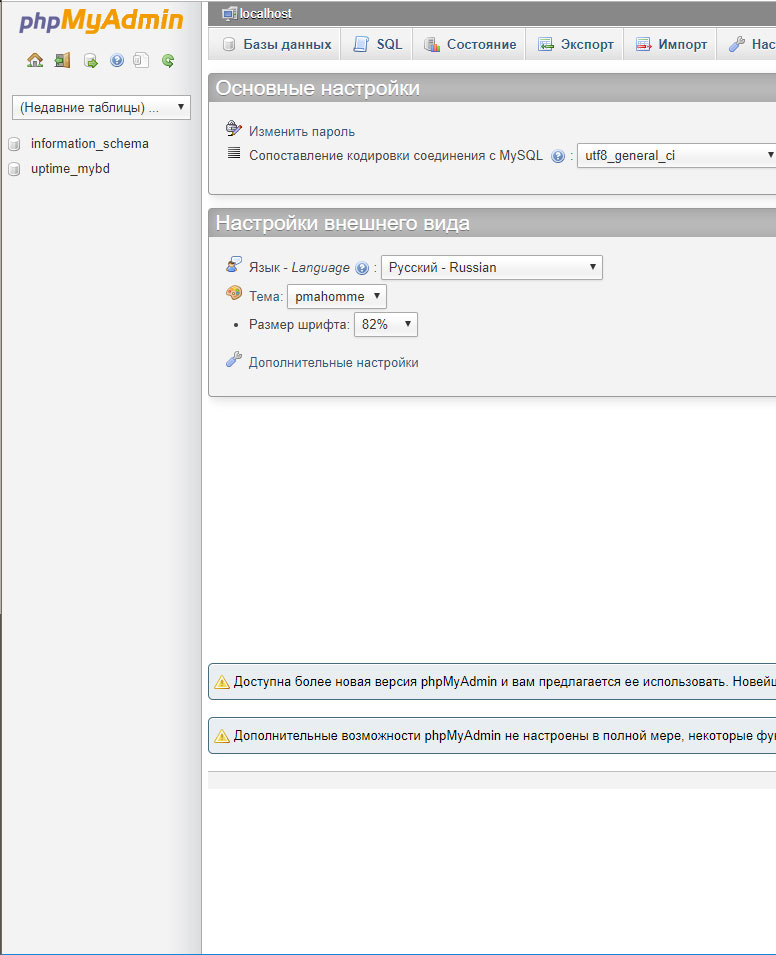Viewport: 776px width, 955px height.
Task: Click the Дополнительные возможности phpMyAdmin notice text
Action: tap(504, 735)
